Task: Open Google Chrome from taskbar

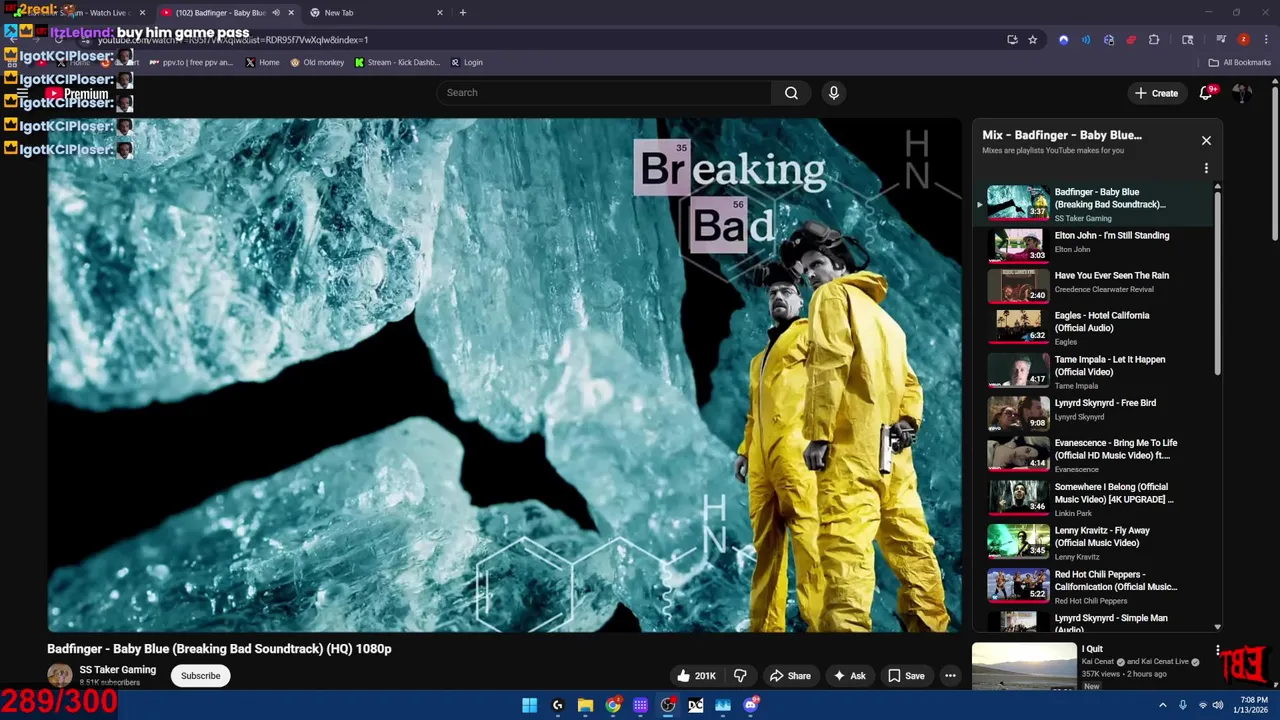Action: click(x=613, y=705)
